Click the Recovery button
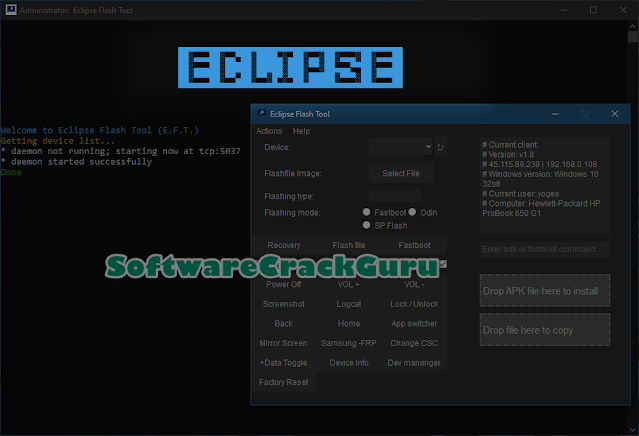 [284, 245]
